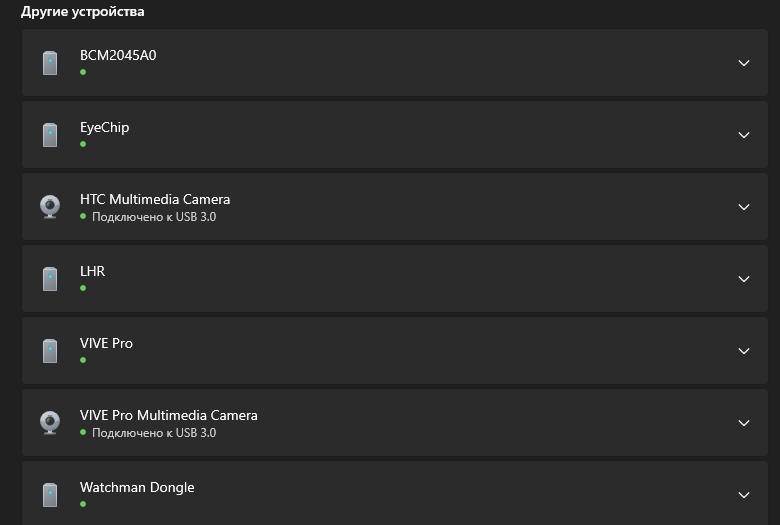The image size is (780, 525).
Task: Click the HTC Multimedia Camera name label
Action: tap(155, 199)
